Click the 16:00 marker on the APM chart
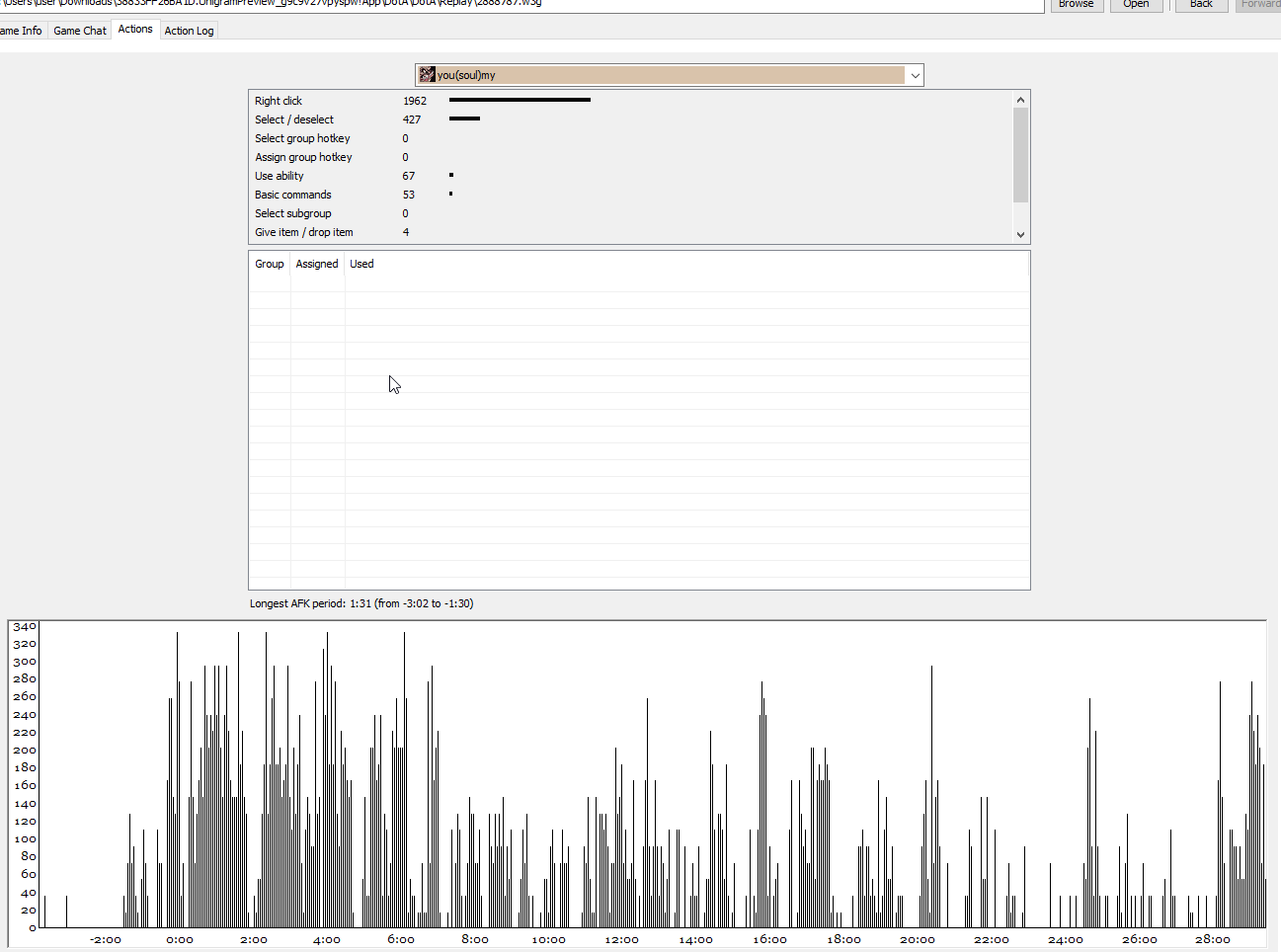1281x952 pixels. coord(769,939)
